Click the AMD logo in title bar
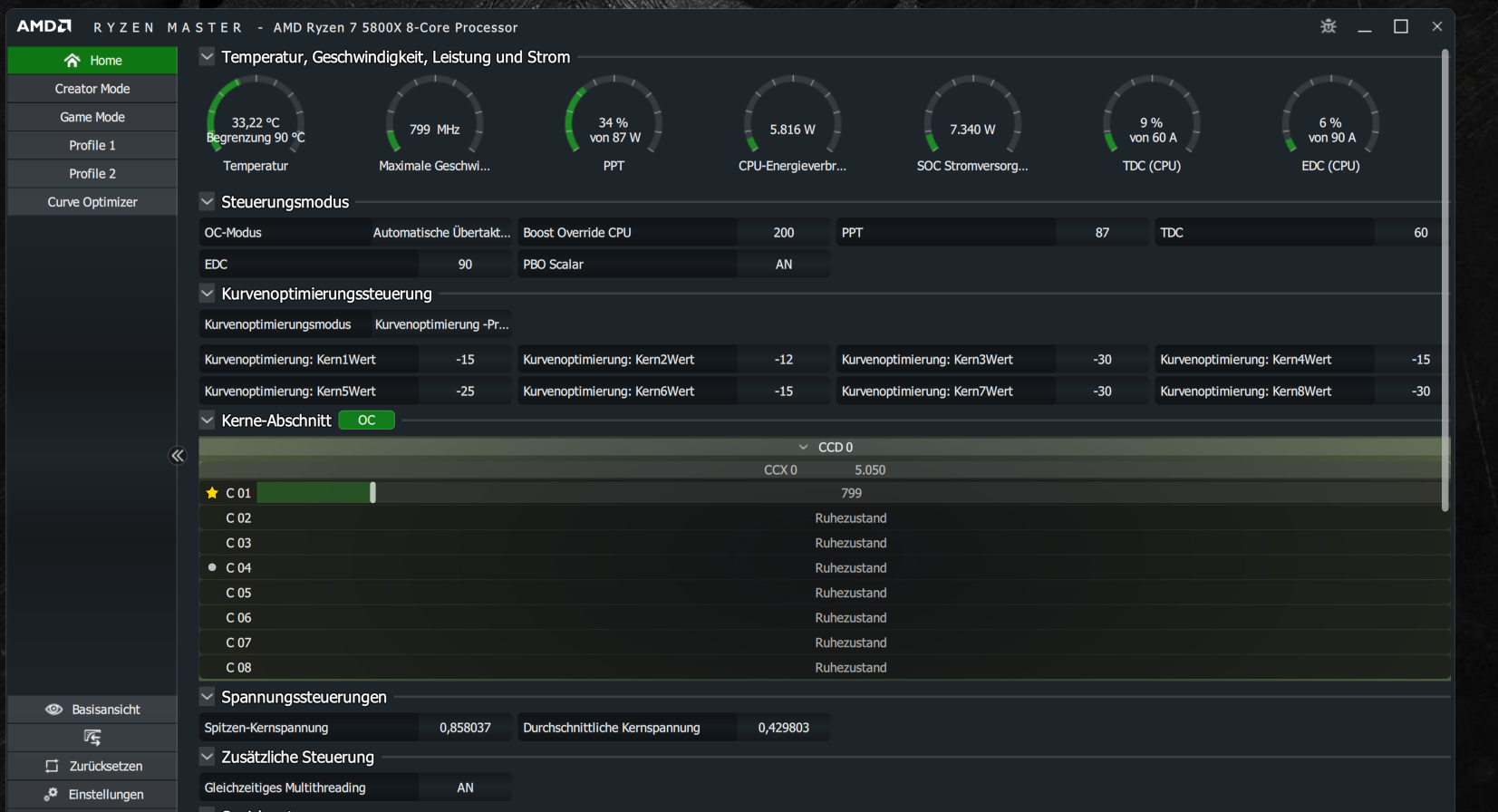This screenshot has width=1498, height=812. coord(43,26)
